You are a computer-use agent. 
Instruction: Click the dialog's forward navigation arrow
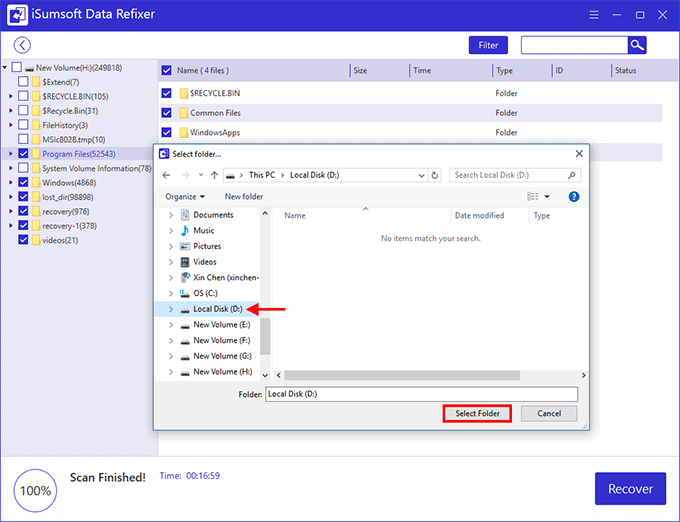185,175
